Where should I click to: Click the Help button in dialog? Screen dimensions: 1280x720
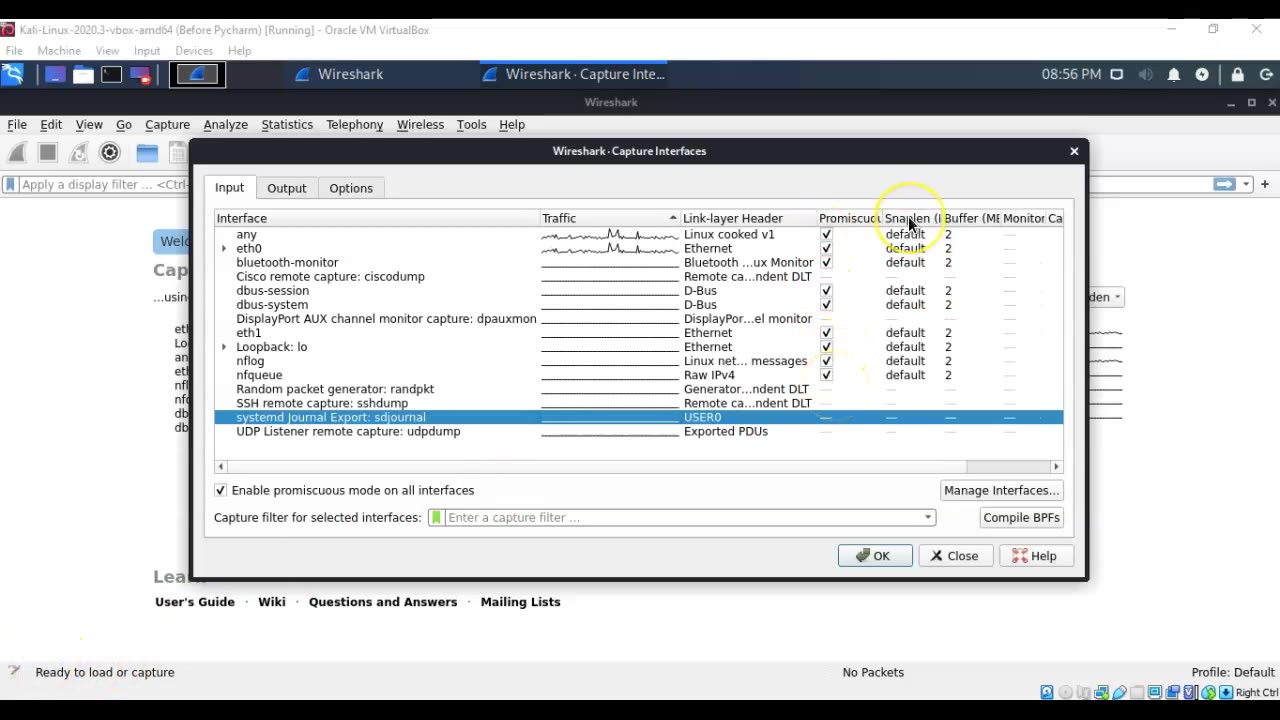click(x=1034, y=556)
